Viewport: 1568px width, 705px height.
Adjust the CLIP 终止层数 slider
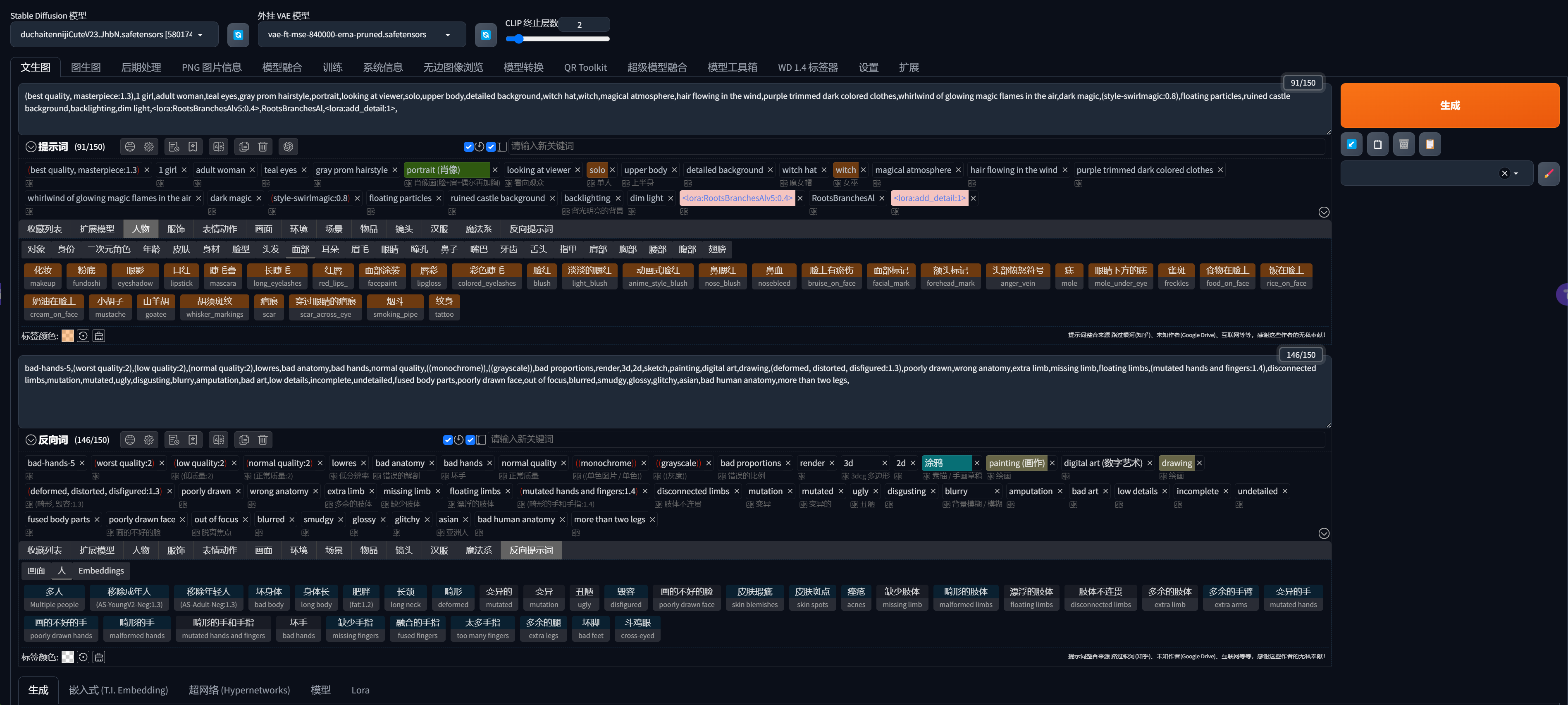click(x=558, y=39)
